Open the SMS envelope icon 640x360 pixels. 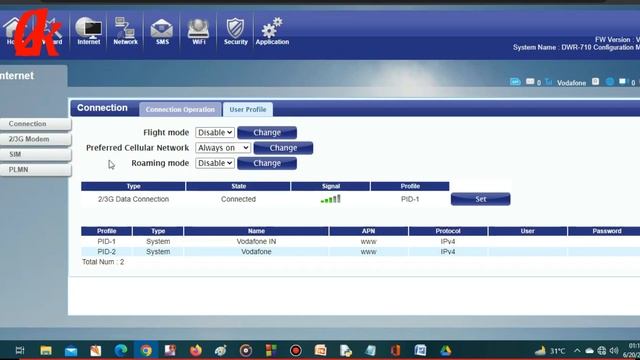pyautogui.click(x=162, y=31)
